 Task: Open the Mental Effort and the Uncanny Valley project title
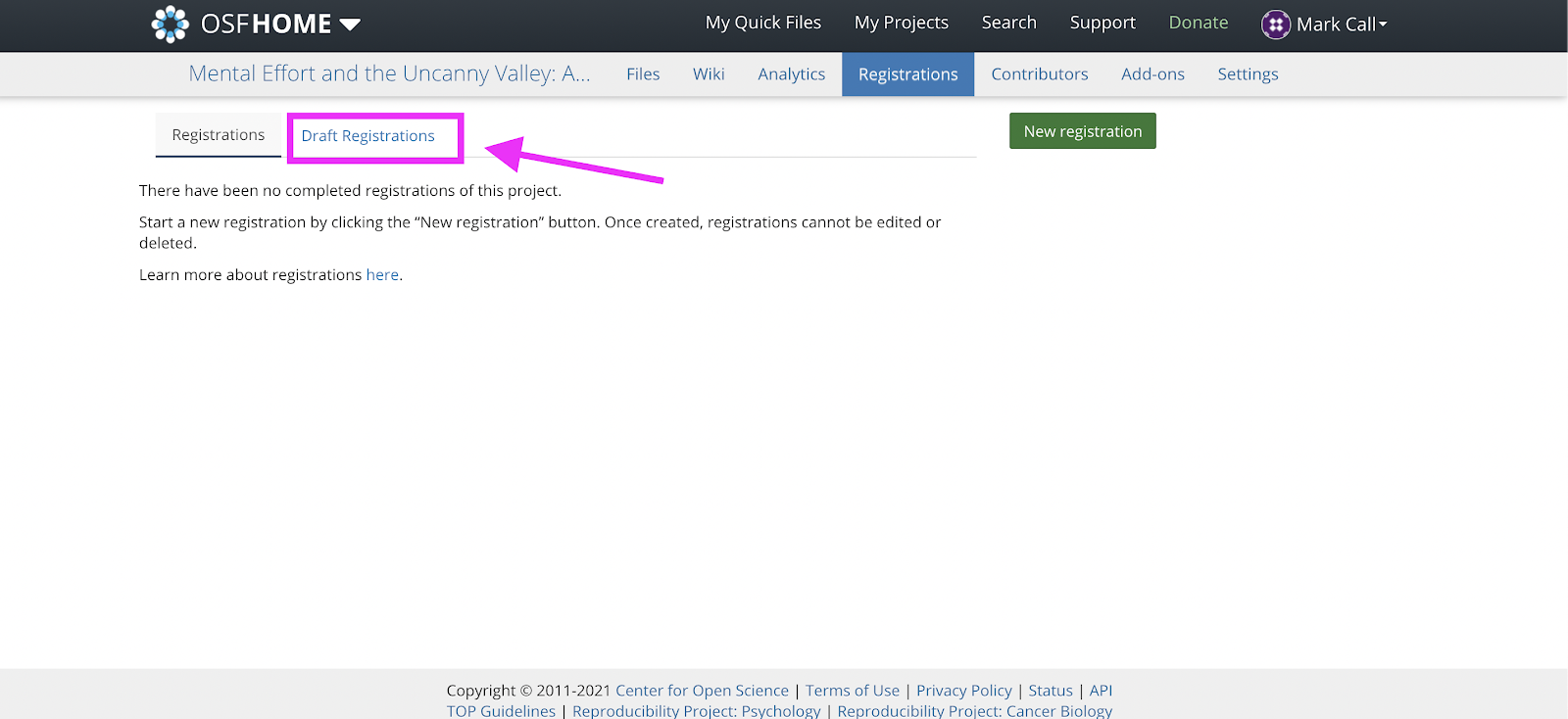(x=389, y=73)
